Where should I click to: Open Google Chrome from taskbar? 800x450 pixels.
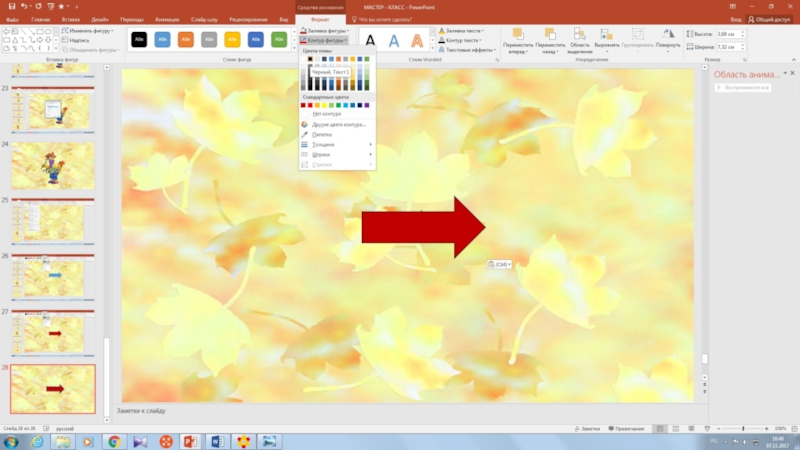(114, 442)
